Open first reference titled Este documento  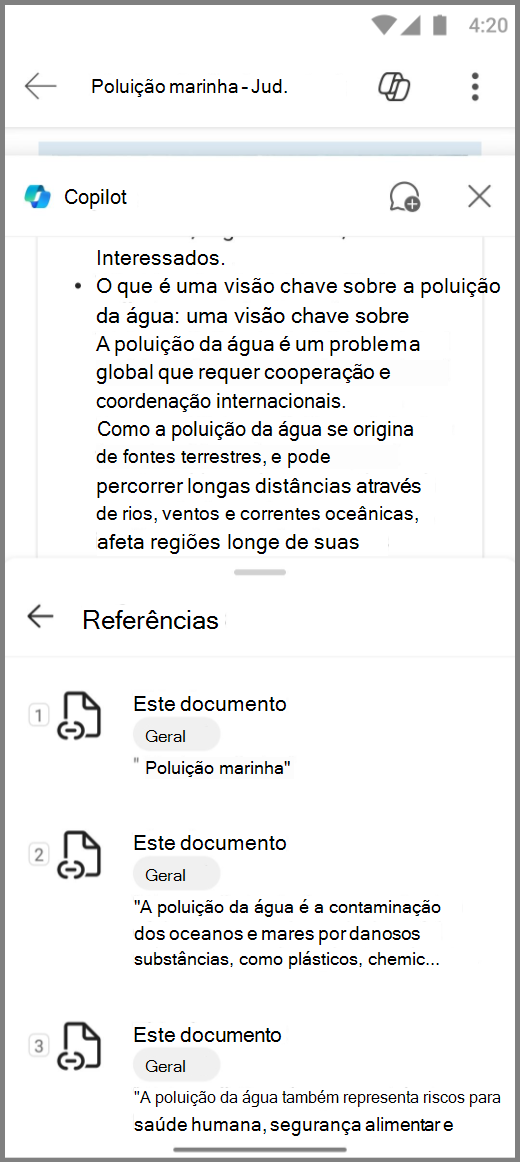click(210, 703)
